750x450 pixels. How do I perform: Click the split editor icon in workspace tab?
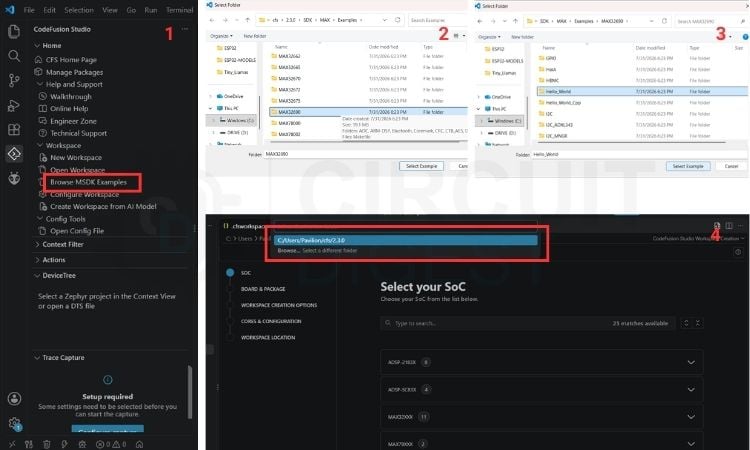coord(728,225)
